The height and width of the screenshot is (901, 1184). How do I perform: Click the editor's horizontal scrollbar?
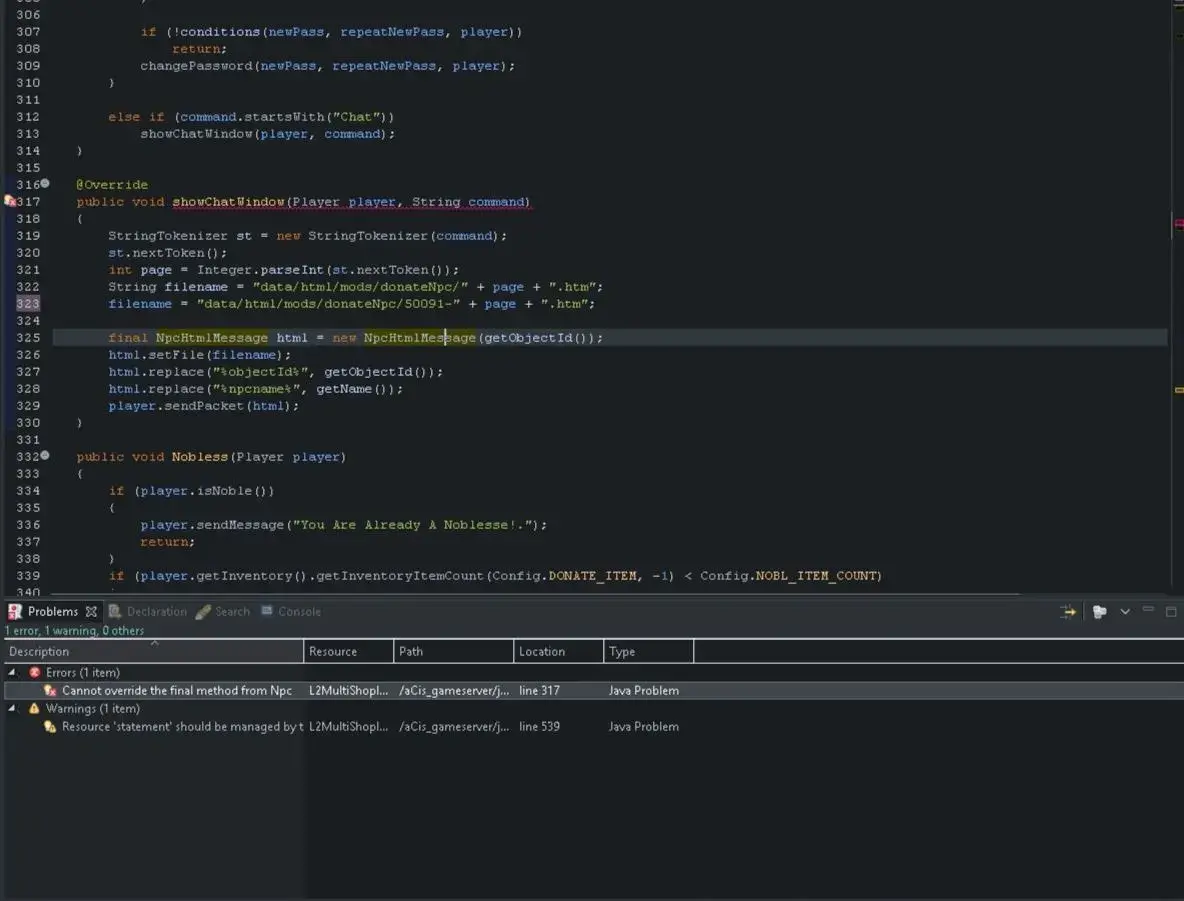[x=536, y=594]
